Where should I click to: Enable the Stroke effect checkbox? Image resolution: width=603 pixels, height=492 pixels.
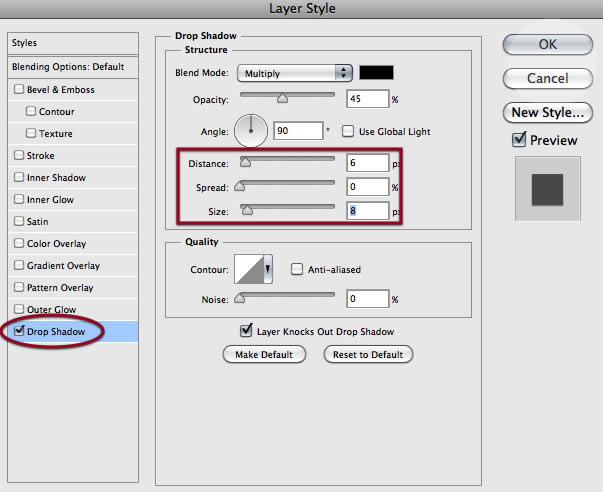click(x=18, y=155)
